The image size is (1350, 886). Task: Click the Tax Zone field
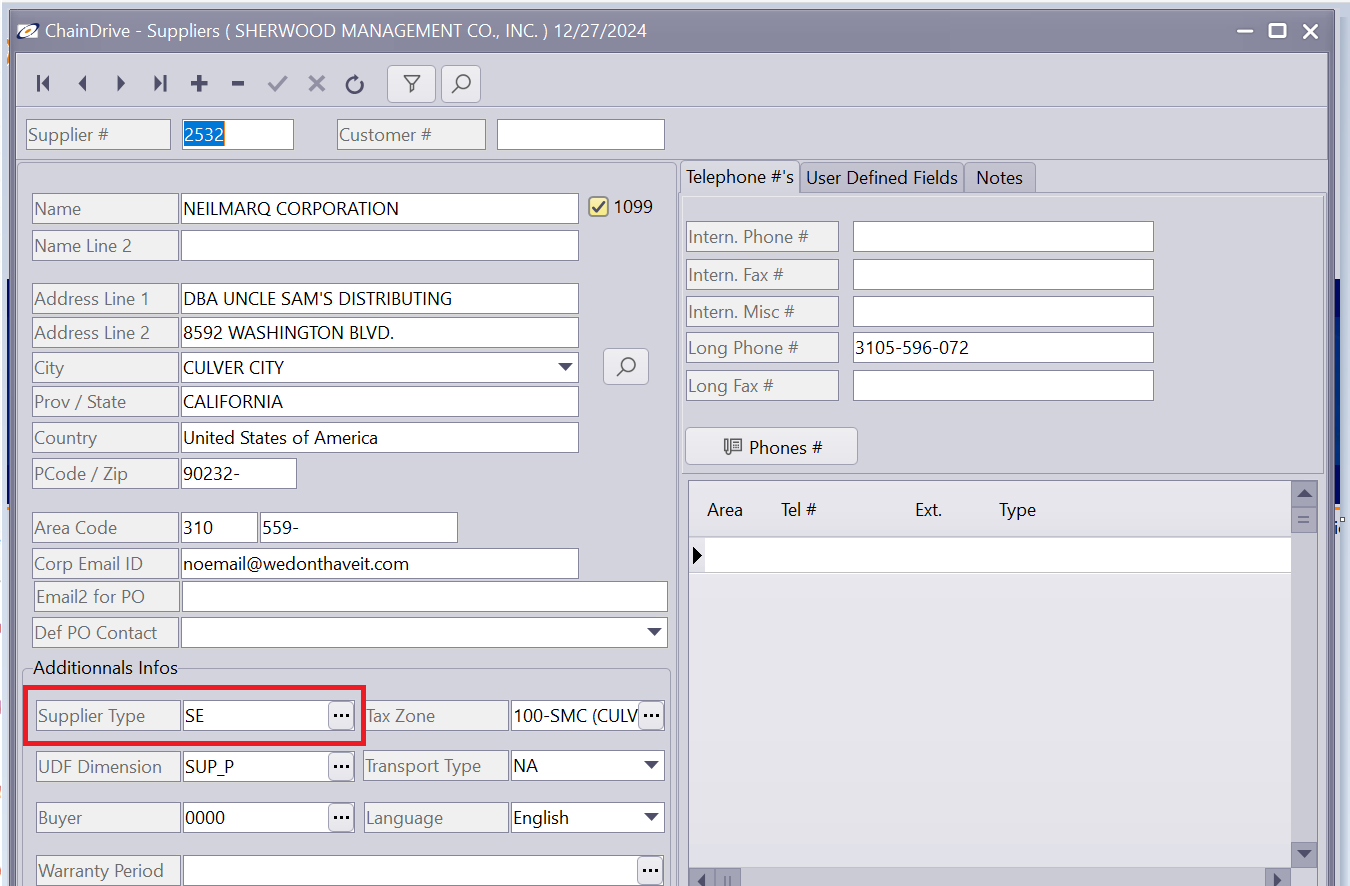coord(575,716)
